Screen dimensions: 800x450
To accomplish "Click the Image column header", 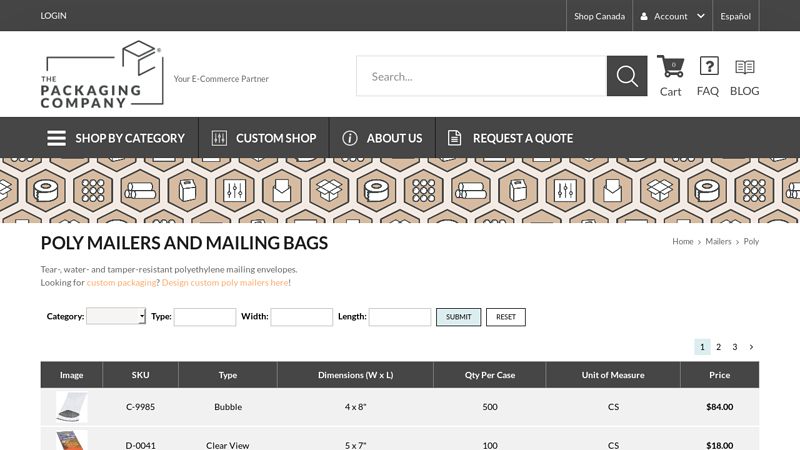I will coord(71,375).
